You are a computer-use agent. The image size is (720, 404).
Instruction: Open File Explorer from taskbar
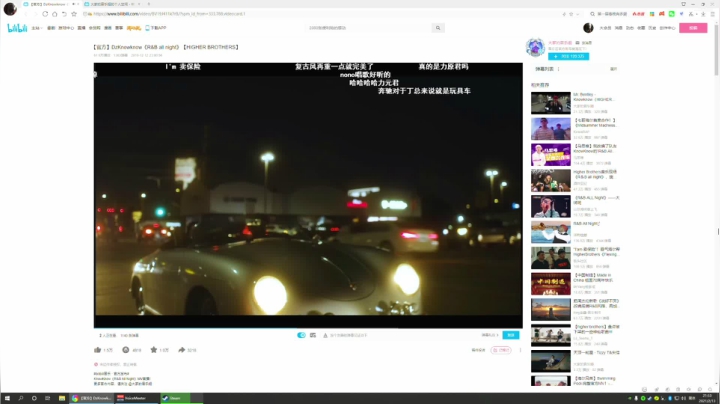coord(62,398)
